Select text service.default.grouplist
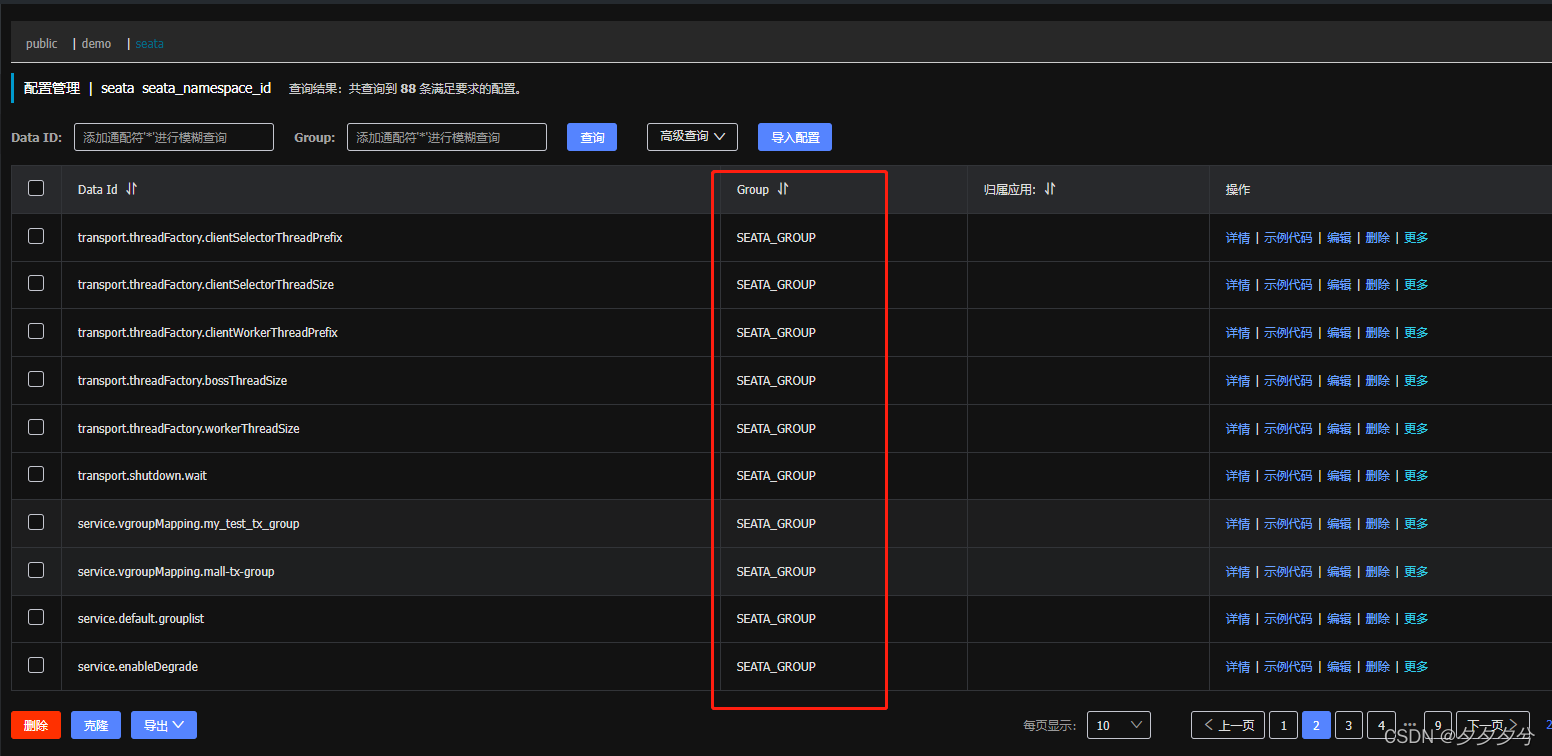The image size is (1552, 756). (141, 619)
